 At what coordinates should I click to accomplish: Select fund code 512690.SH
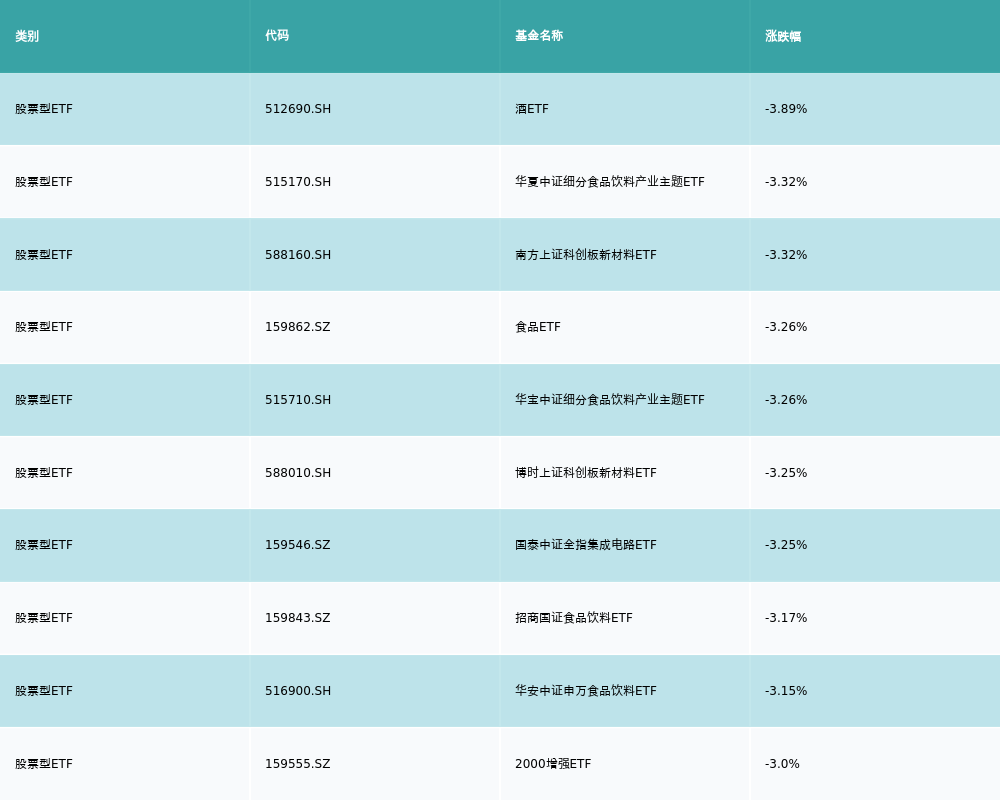[x=298, y=109]
